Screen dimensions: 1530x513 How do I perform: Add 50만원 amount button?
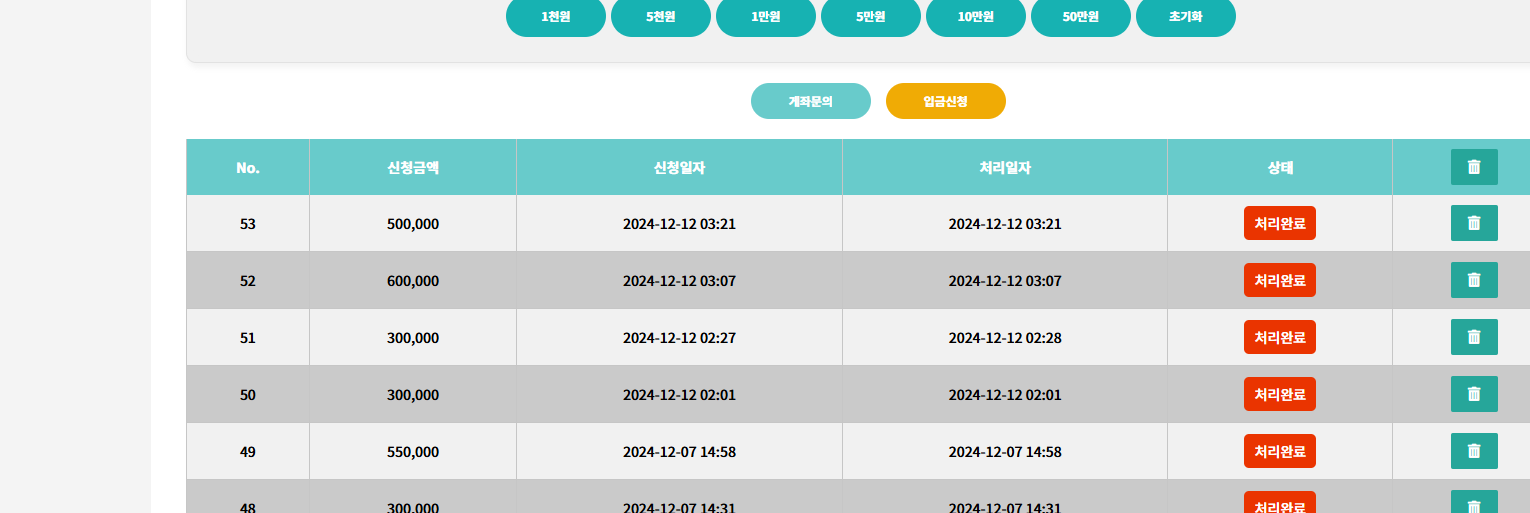point(1081,17)
